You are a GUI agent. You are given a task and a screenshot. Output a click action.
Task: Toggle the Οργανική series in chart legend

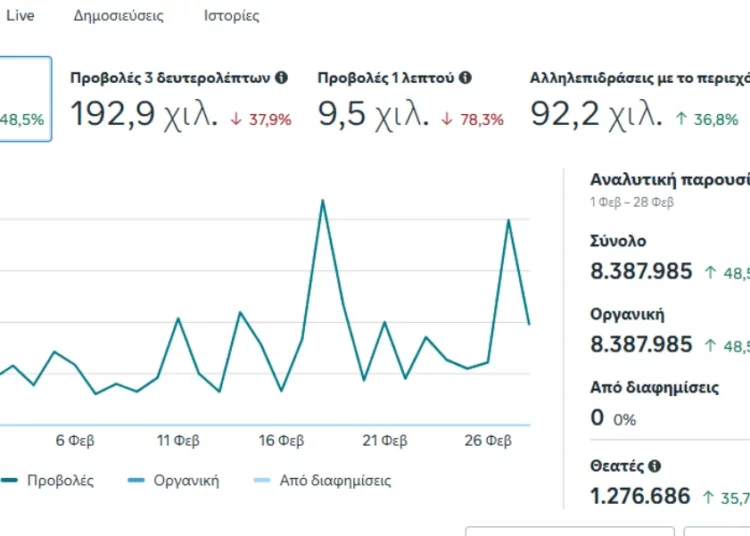tap(174, 480)
